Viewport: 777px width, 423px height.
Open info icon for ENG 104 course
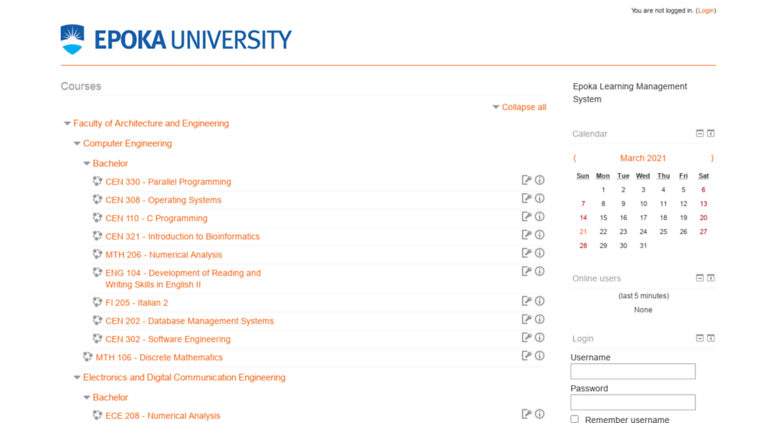[540, 271]
